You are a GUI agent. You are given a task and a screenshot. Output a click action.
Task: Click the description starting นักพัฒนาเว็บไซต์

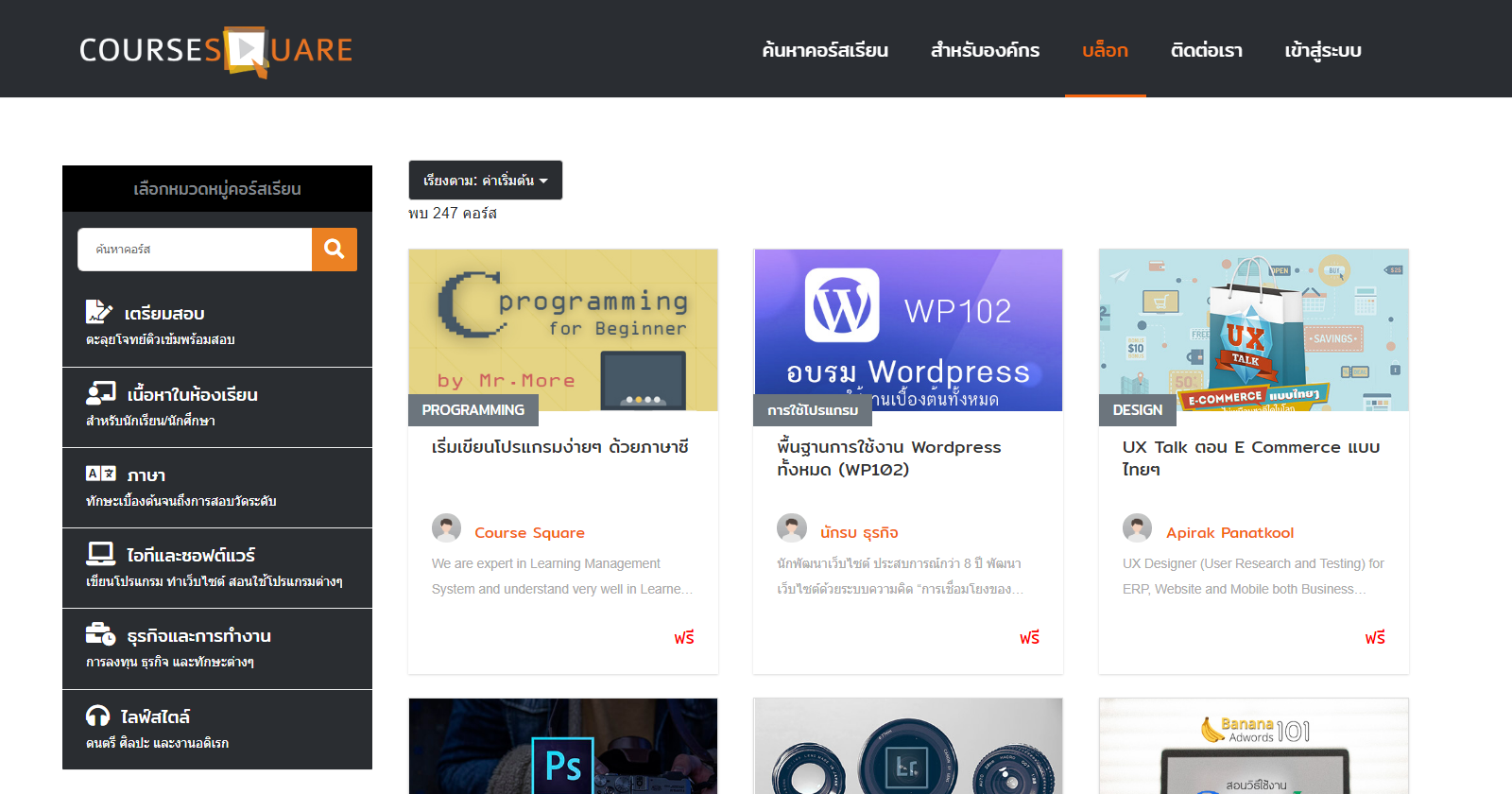tap(900, 577)
